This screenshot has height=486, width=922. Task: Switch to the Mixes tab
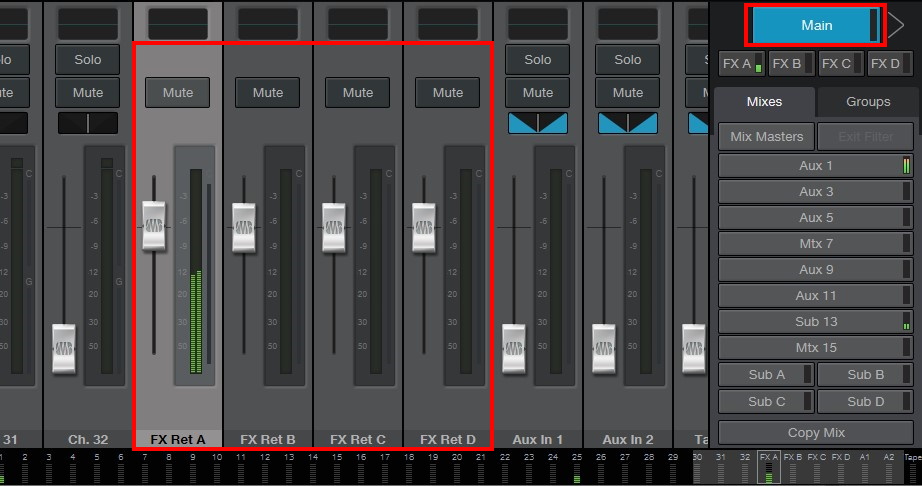tap(764, 102)
